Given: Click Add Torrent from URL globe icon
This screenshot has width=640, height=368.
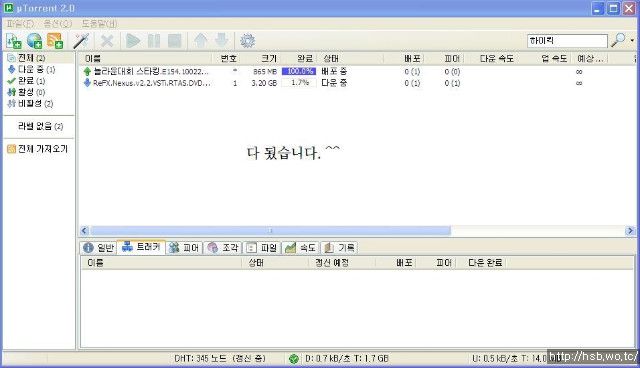Looking at the screenshot, I should pos(34,41).
